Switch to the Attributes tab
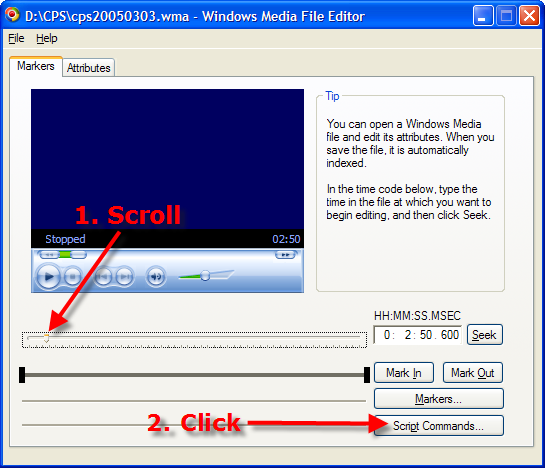 coord(89,67)
